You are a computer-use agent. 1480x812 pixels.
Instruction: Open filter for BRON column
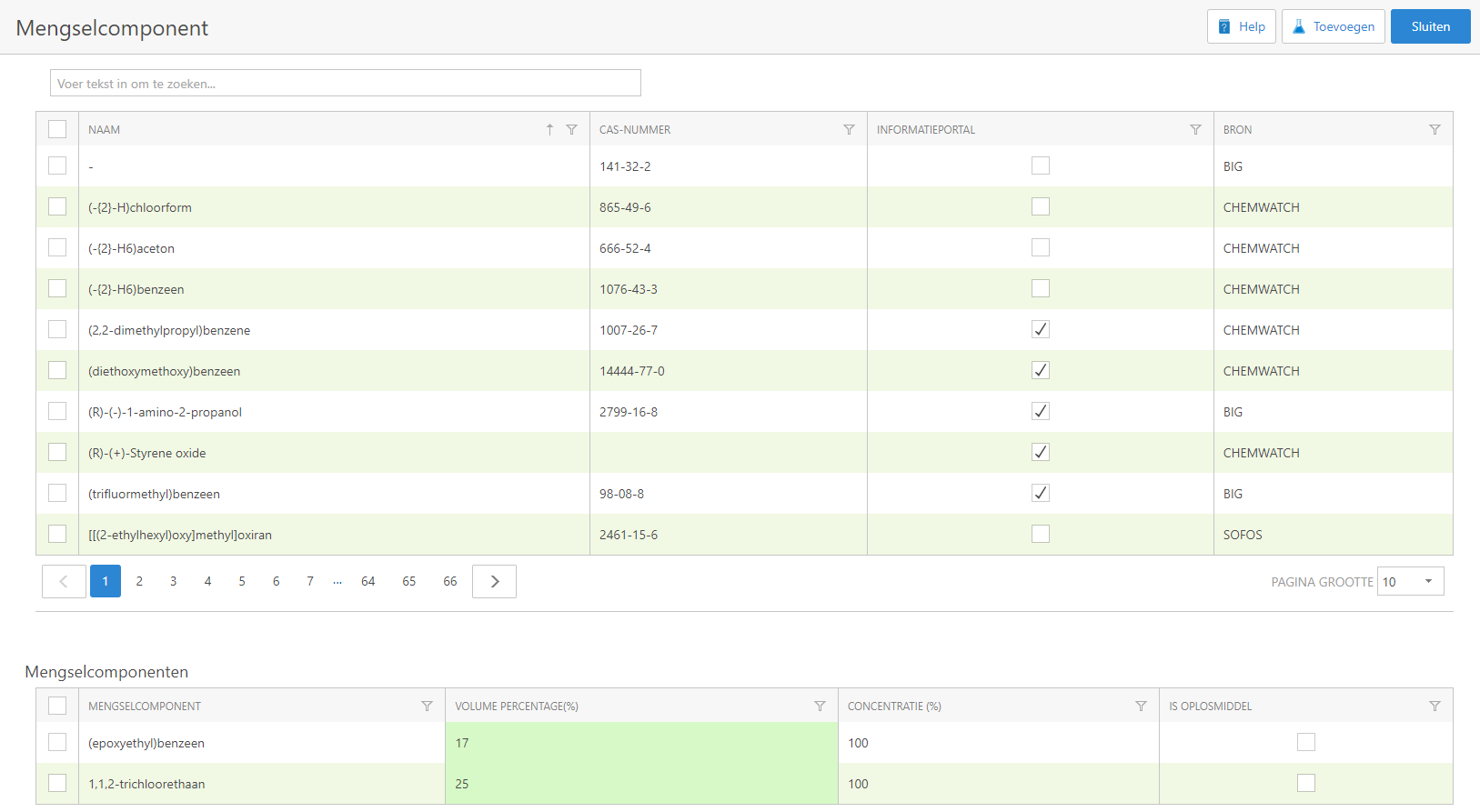coord(1435,130)
